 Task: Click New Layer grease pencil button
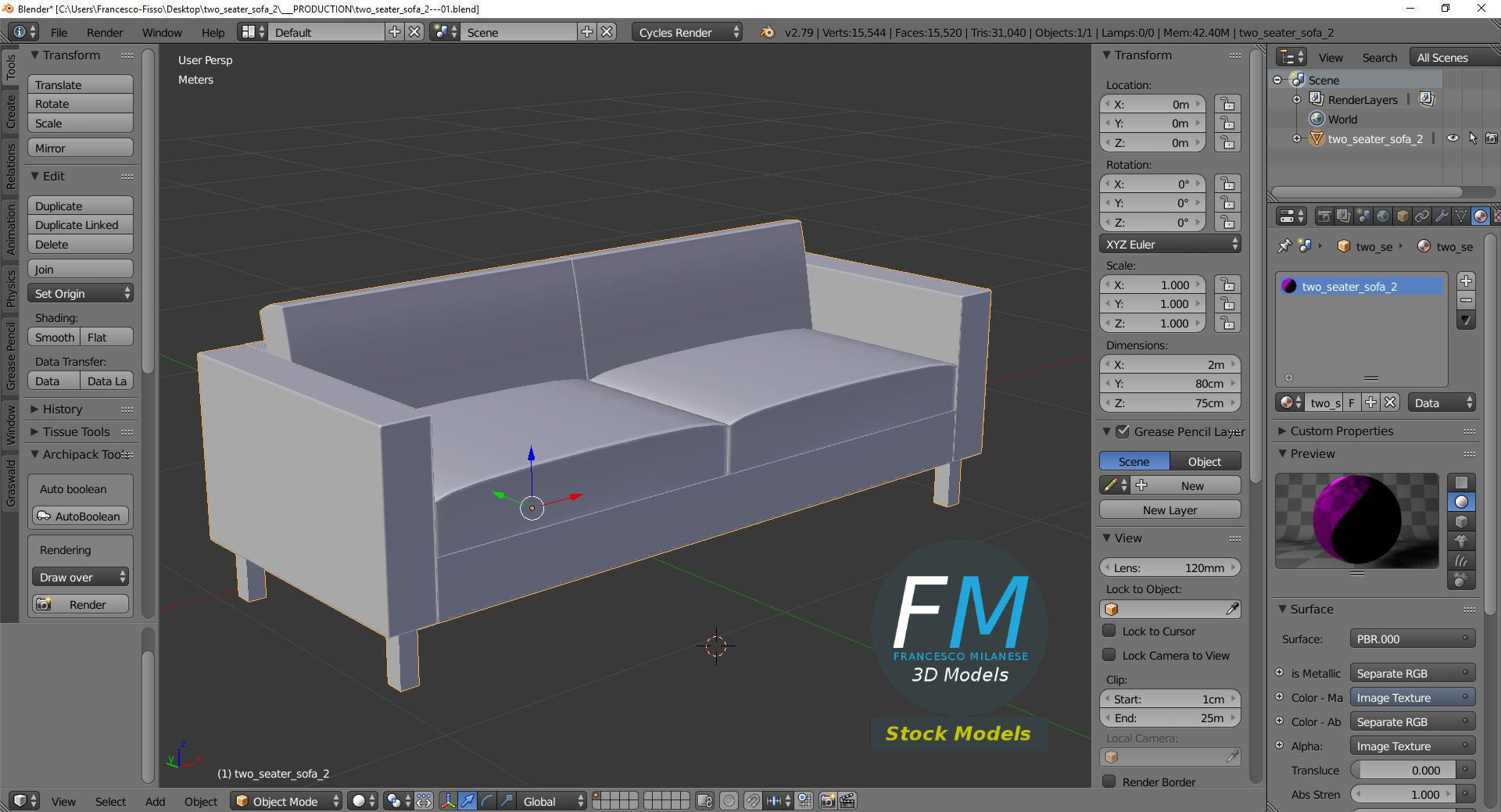(x=1170, y=510)
